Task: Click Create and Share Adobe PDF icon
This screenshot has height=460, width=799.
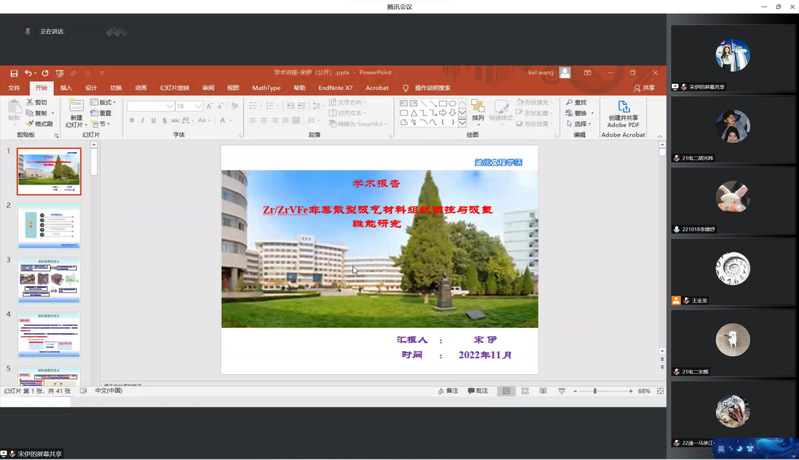Action: [x=623, y=108]
